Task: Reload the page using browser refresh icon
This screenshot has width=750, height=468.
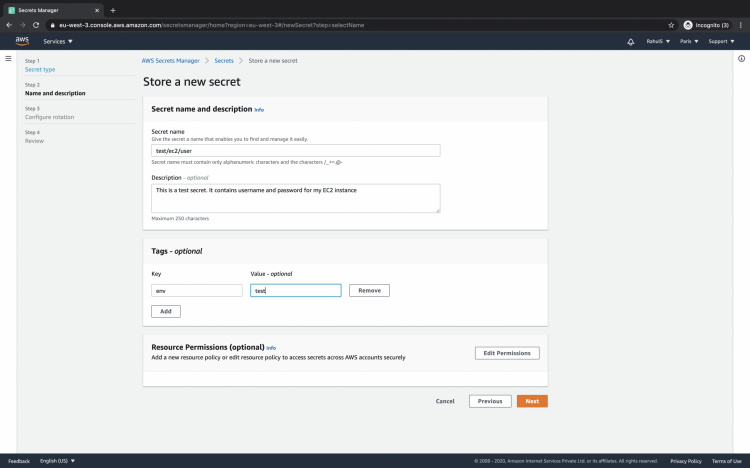Action: coord(36,24)
